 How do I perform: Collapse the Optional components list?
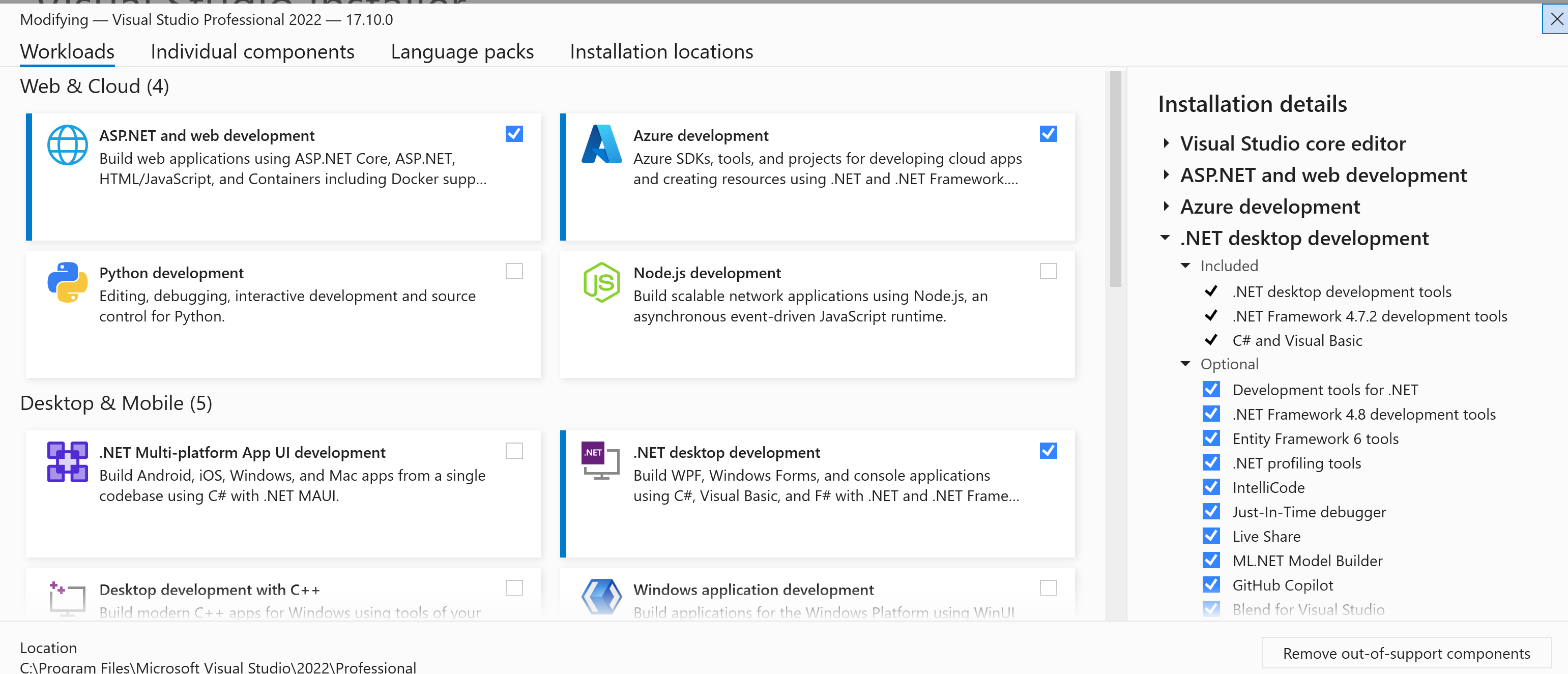click(x=1185, y=364)
